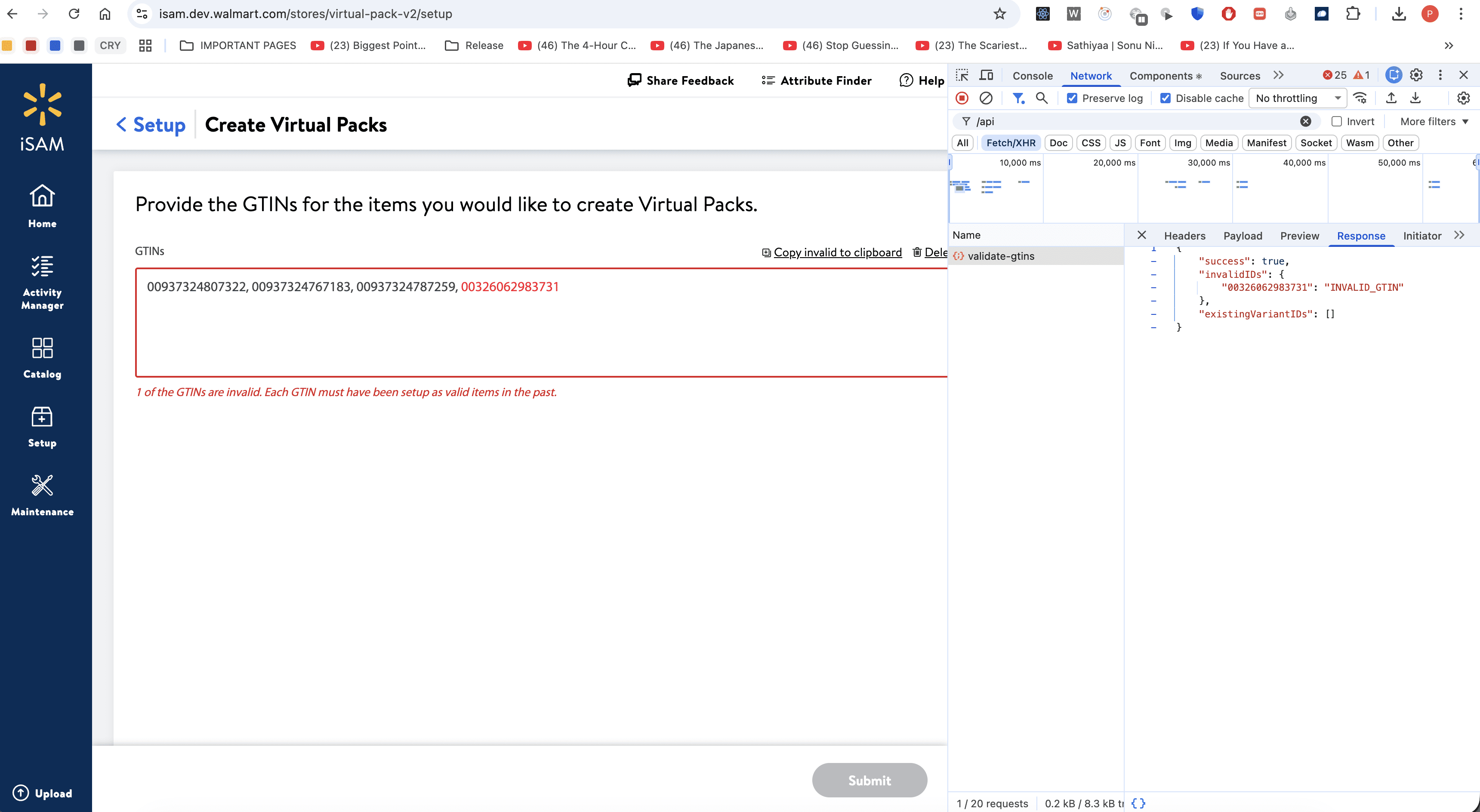Clear the network log in DevTools
This screenshot has height=812, width=1480.
(x=986, y=98)
